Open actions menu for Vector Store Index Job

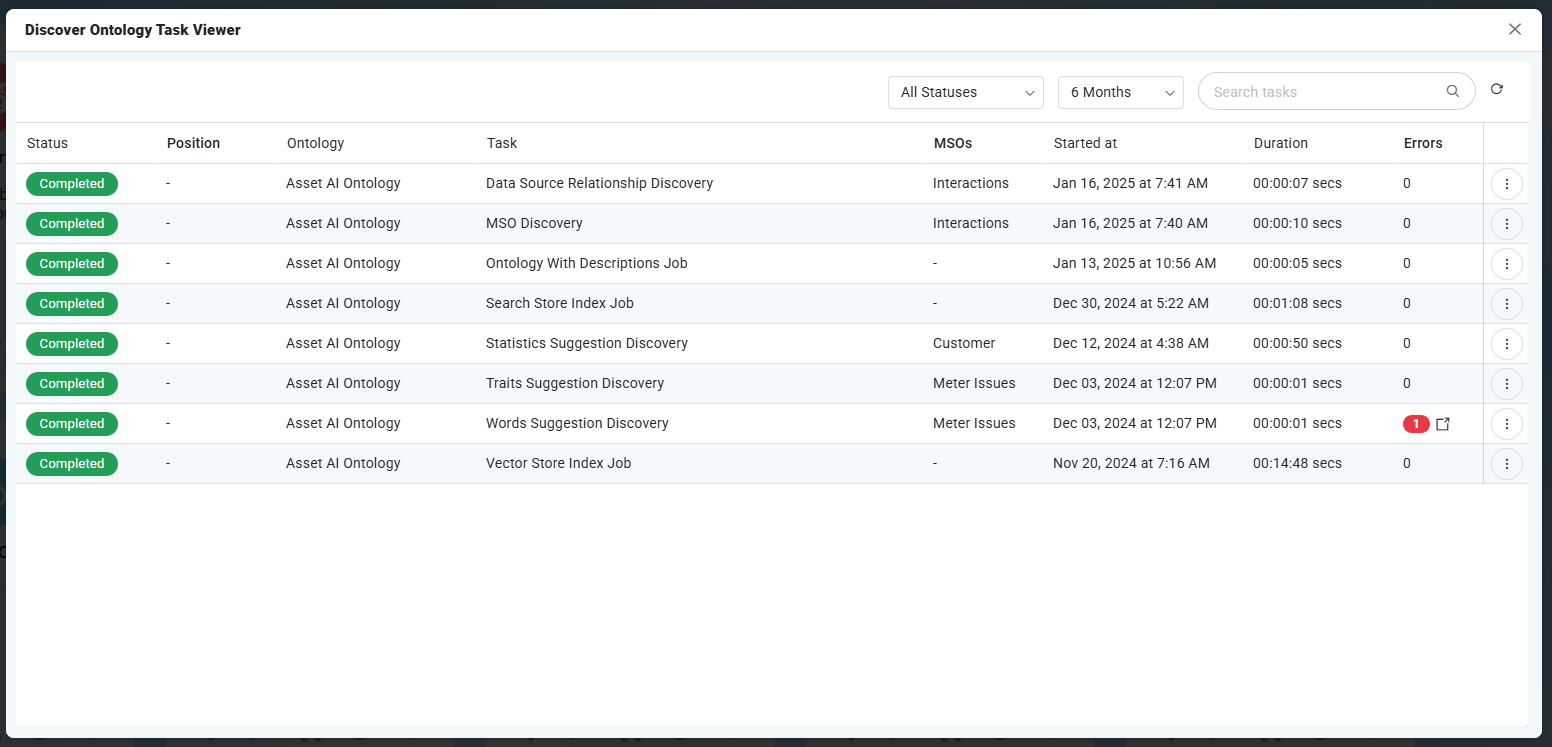click(1506, 464)
